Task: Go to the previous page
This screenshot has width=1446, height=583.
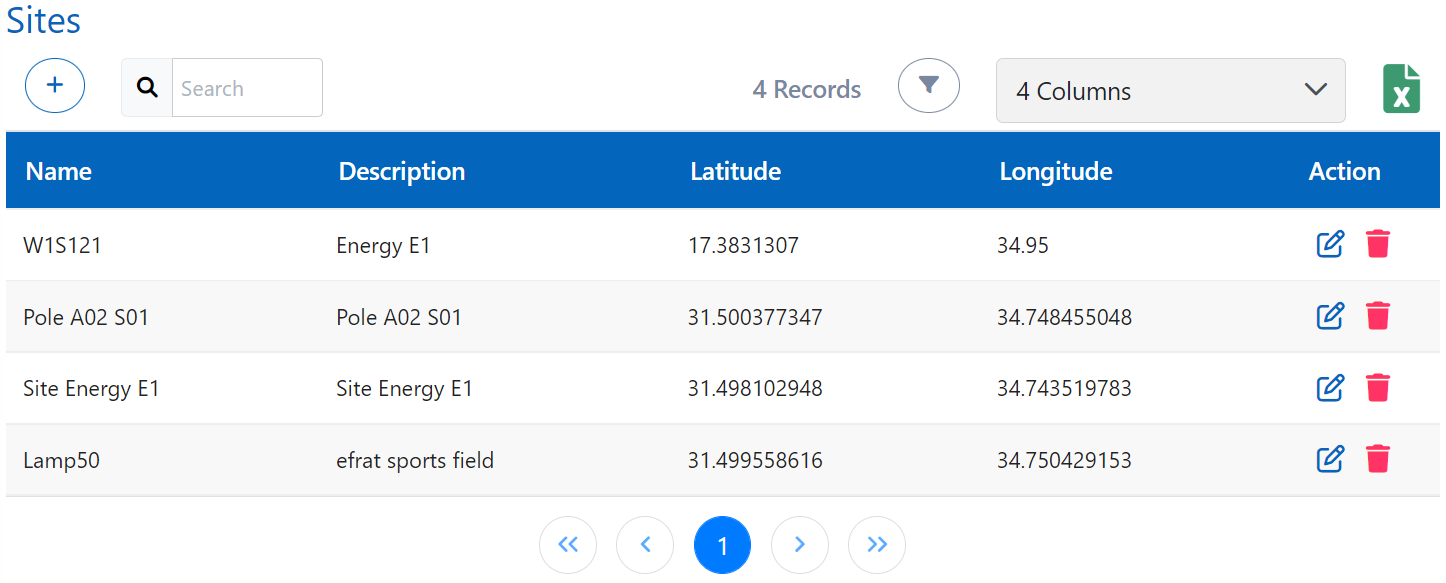Action: coord(645,545)
